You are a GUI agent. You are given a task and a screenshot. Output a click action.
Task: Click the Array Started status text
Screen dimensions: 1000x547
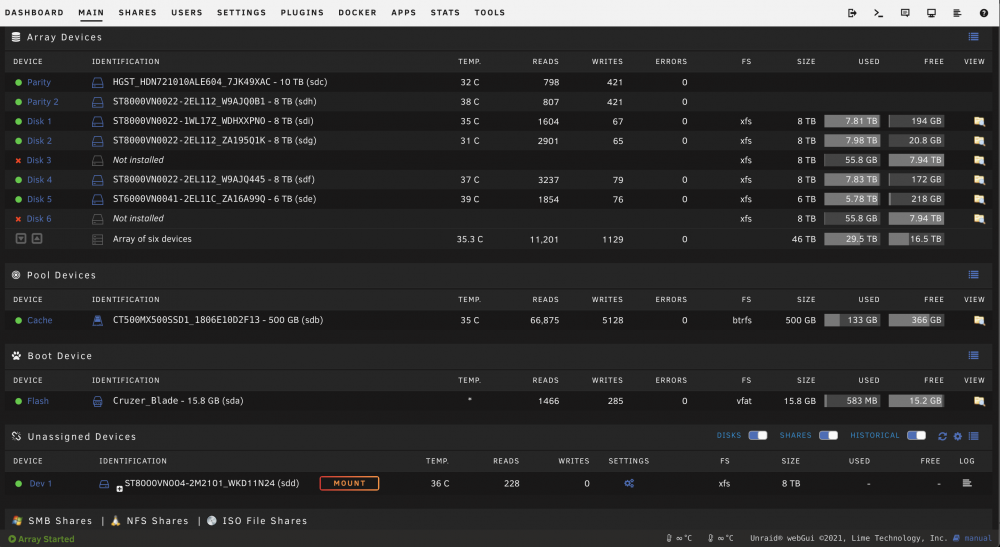pos(46,539)
